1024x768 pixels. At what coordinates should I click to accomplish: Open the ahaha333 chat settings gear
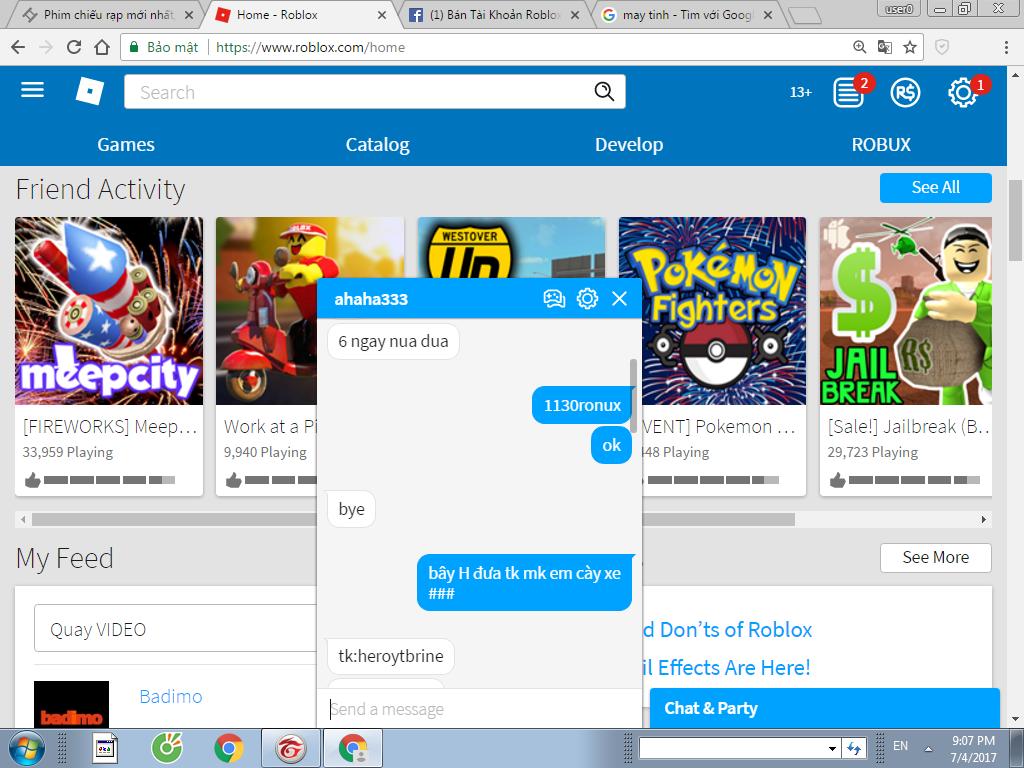point(587,298)
